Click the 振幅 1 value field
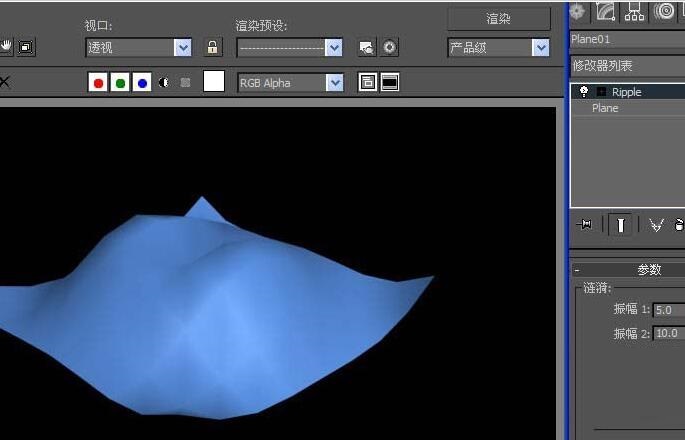This screenshot has width=685, height=440. [x=669, y=310]
